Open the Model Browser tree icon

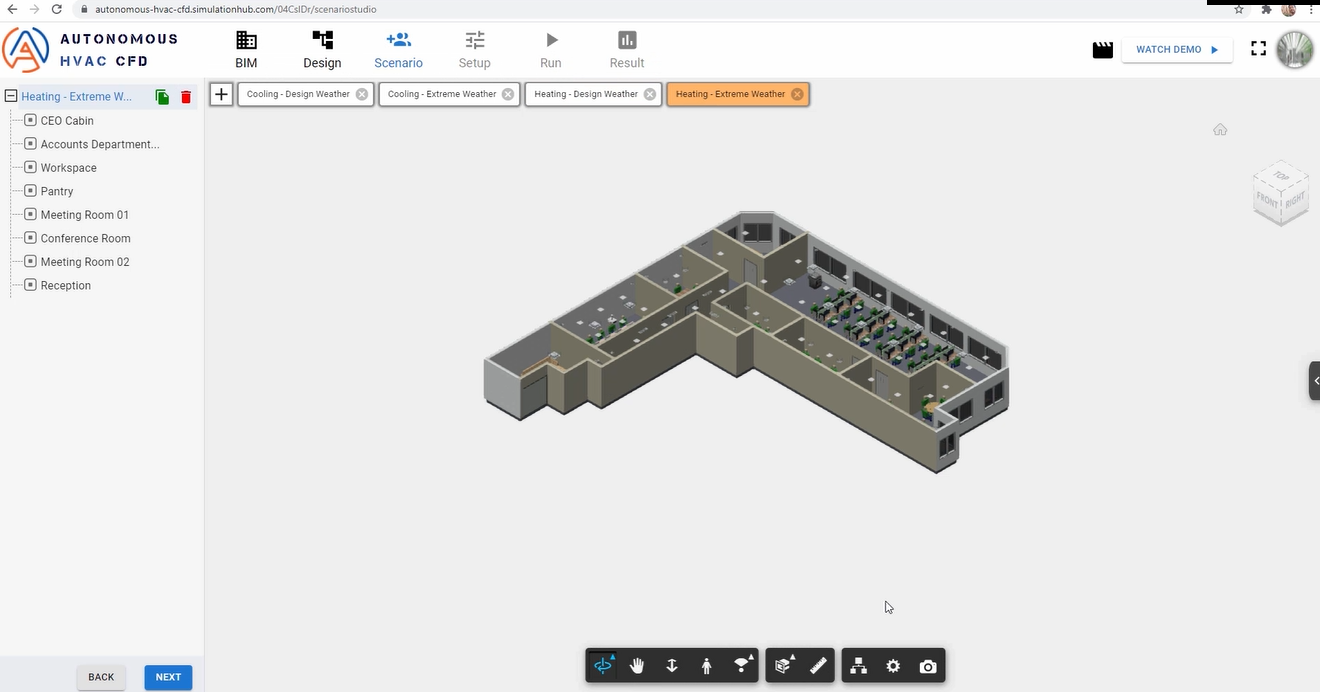coord(859,666)
